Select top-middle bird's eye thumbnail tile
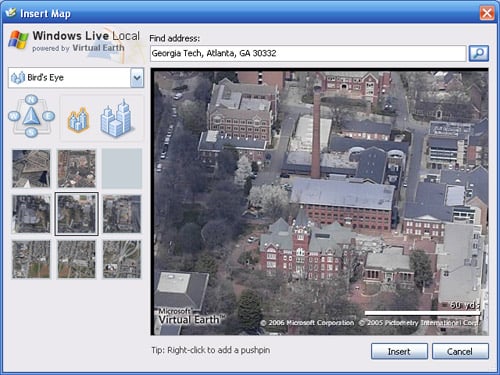The height and width of the screenshot is (375, 500). point(77,169)
